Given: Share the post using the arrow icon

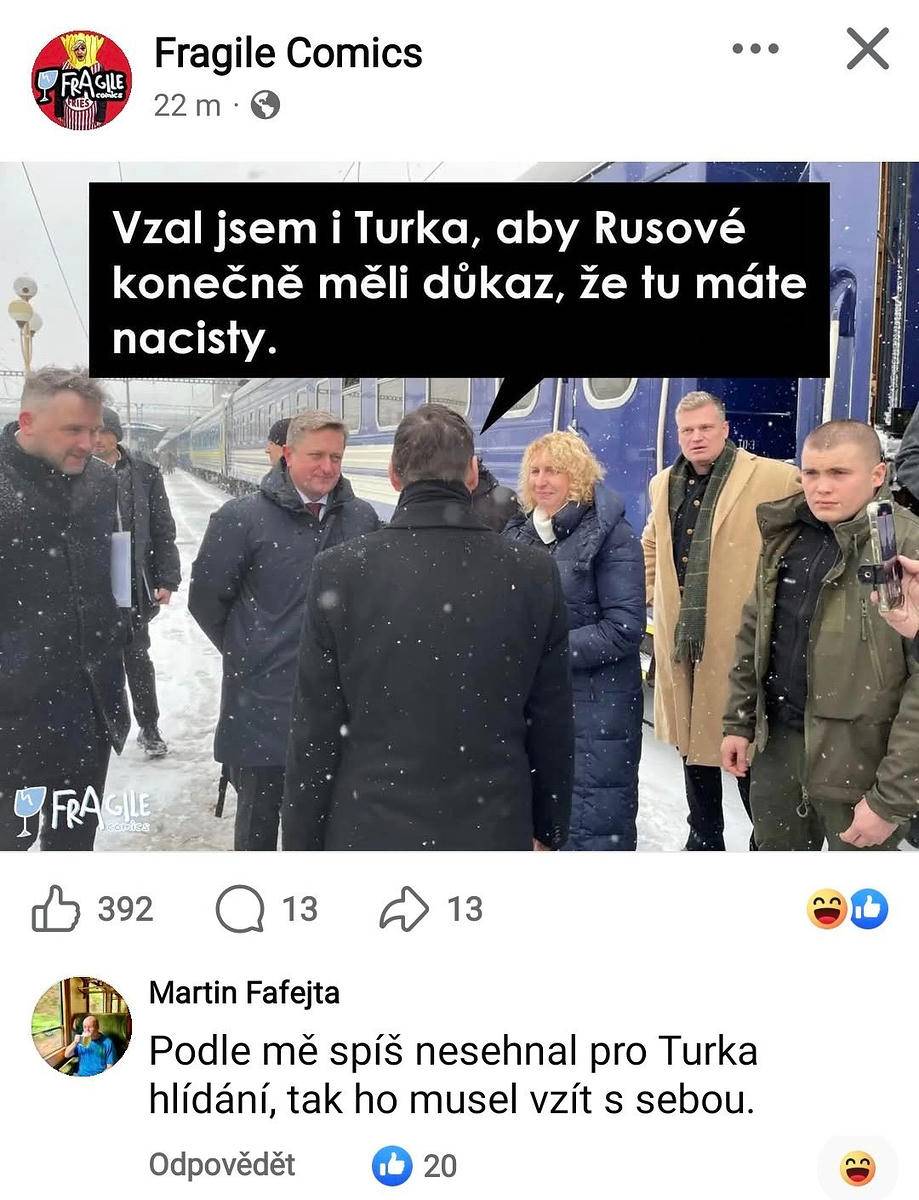Looking at the screenshot, I should pyautogui.click(x=404, y=909).
